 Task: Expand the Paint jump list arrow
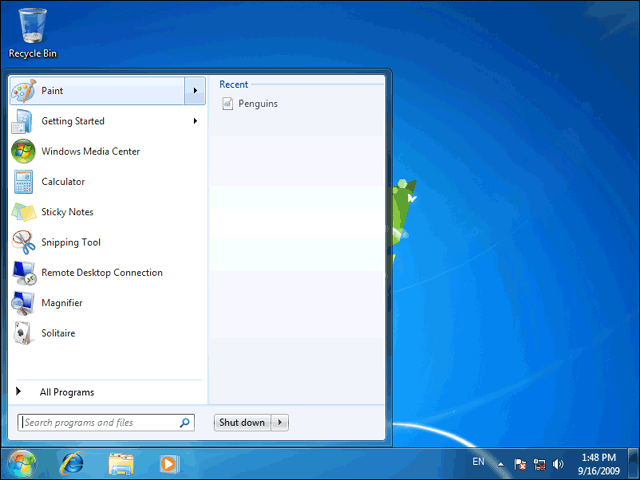coord(195,91)
